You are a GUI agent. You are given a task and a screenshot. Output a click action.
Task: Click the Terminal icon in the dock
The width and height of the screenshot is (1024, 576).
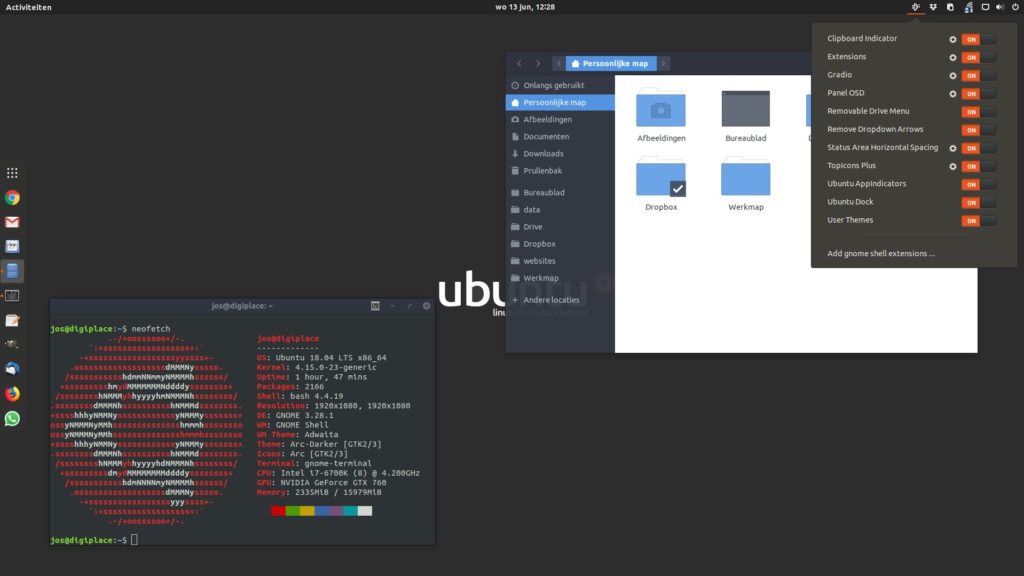(x=12, y=296)
